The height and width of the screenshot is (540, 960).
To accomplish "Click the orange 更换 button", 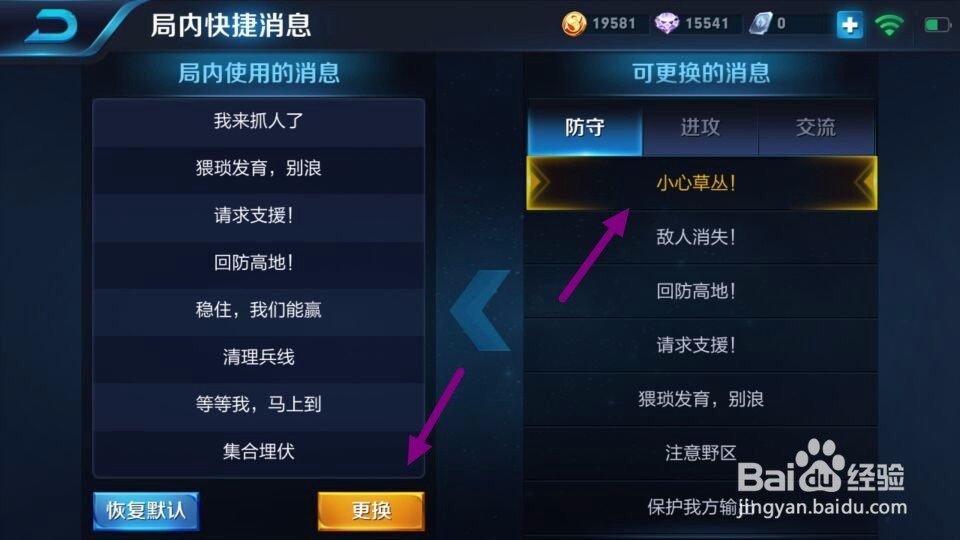I will tap(371, 511).
